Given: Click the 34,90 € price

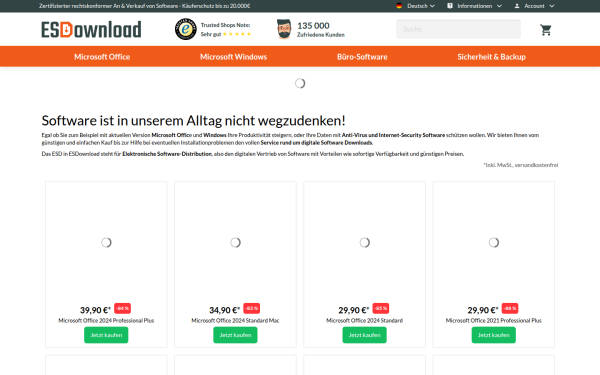Looking at the screenshot, I should click(225, 310).
